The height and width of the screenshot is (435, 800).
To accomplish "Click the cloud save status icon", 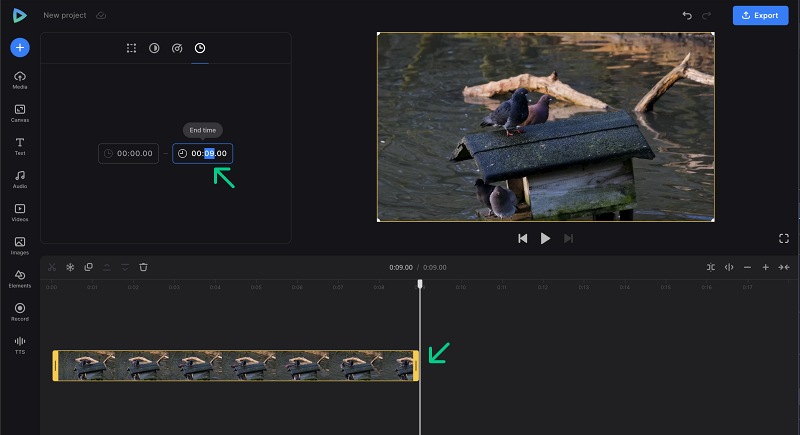I will [x=101, y=15].
